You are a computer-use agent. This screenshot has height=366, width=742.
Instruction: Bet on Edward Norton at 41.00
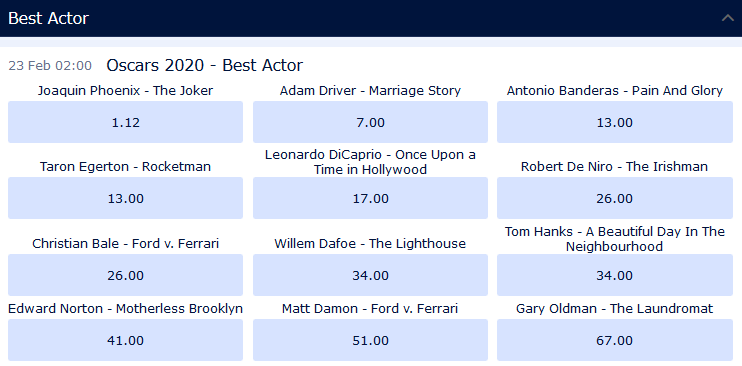coord(125,340)
